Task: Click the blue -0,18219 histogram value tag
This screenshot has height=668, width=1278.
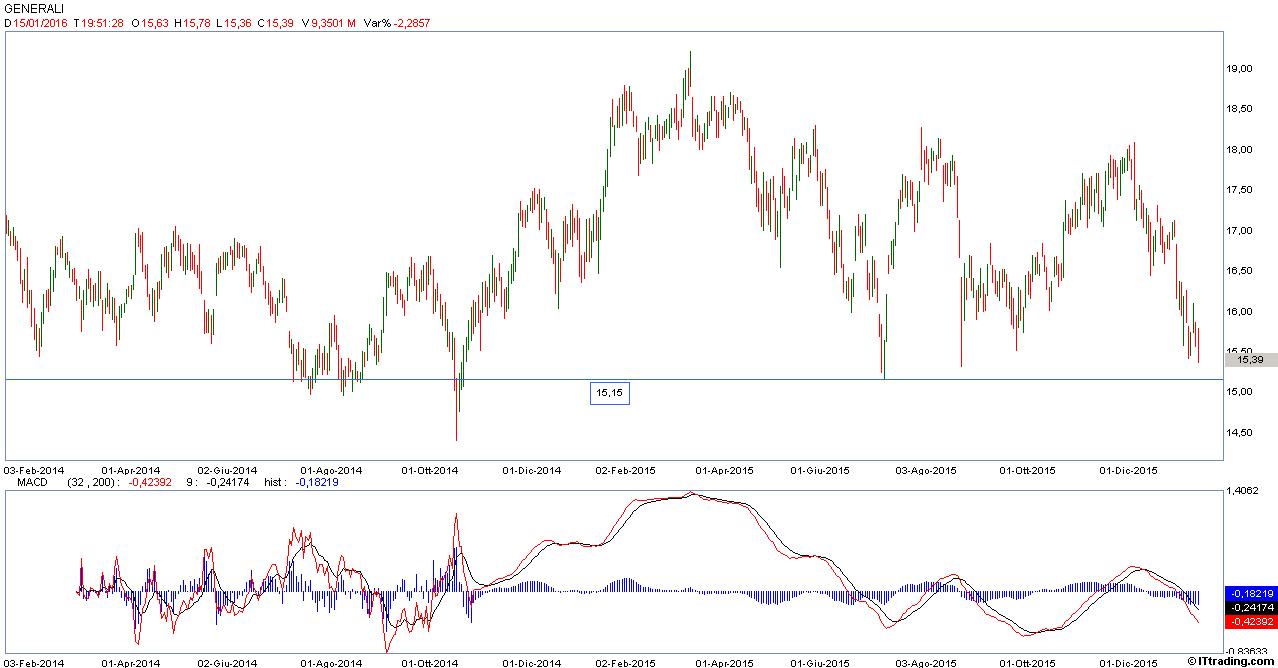Action: pos(1250,593)
